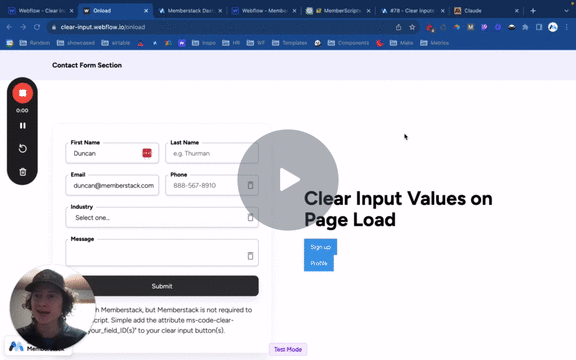
Task: Open the Inspo bookmarks folder
Action: pyautogui.click(x=204, y=43)
